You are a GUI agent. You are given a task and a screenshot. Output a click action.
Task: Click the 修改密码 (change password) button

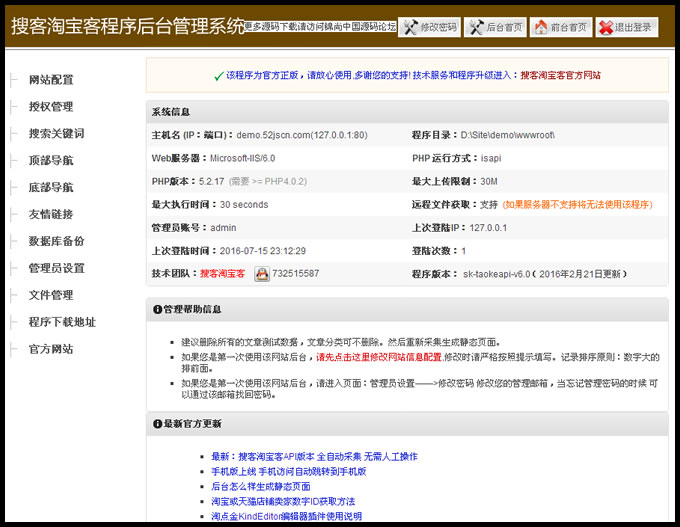[429, 27]
